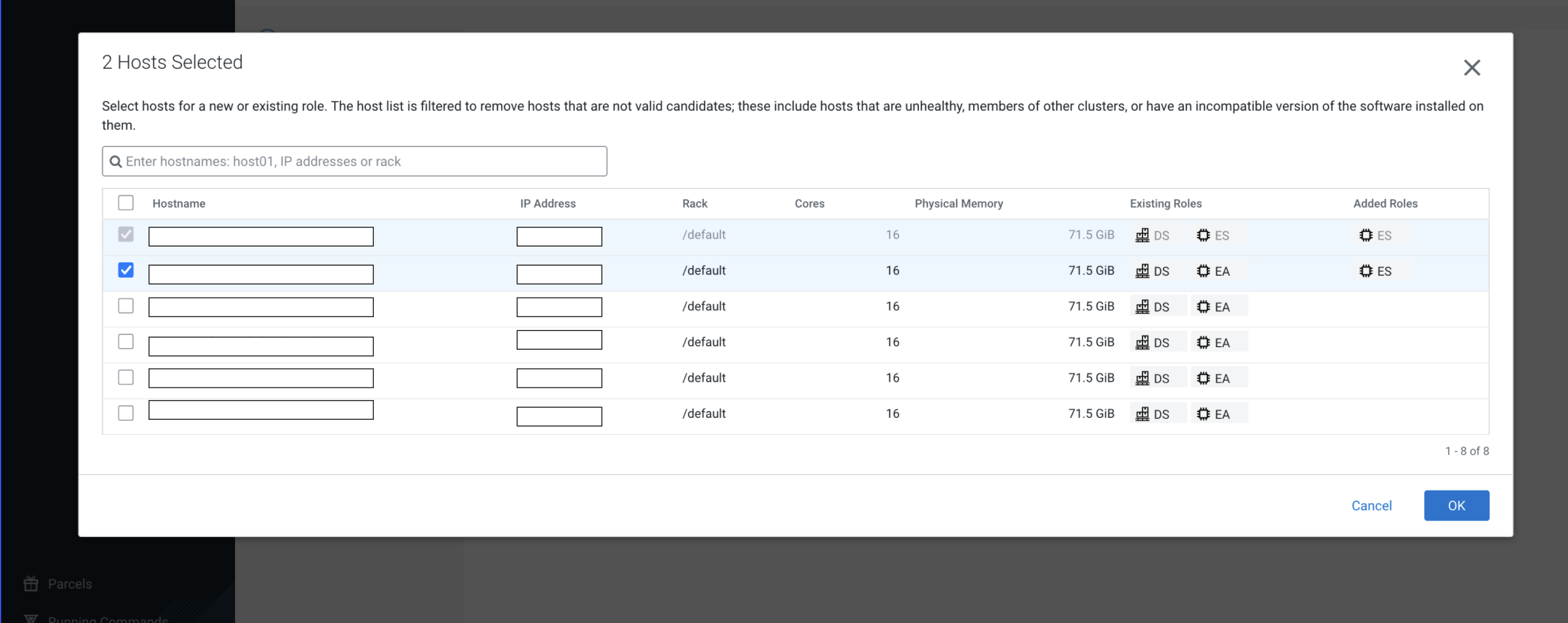Click the search magnifier icon in the host filter
Image resolution: width=1568 pixels, height=623 pixels.
115,162
